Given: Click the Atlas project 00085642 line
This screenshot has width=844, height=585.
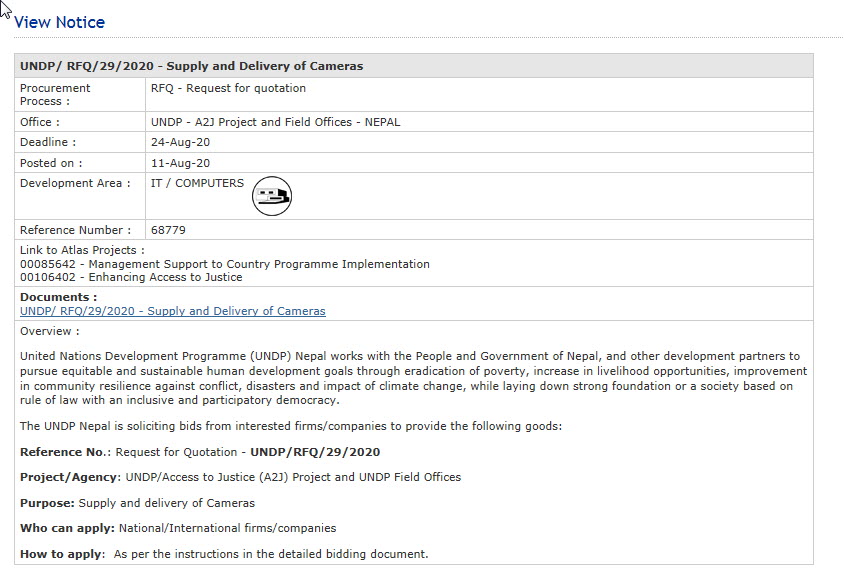Looking at the screenshot, I should (x=224, y=264).
